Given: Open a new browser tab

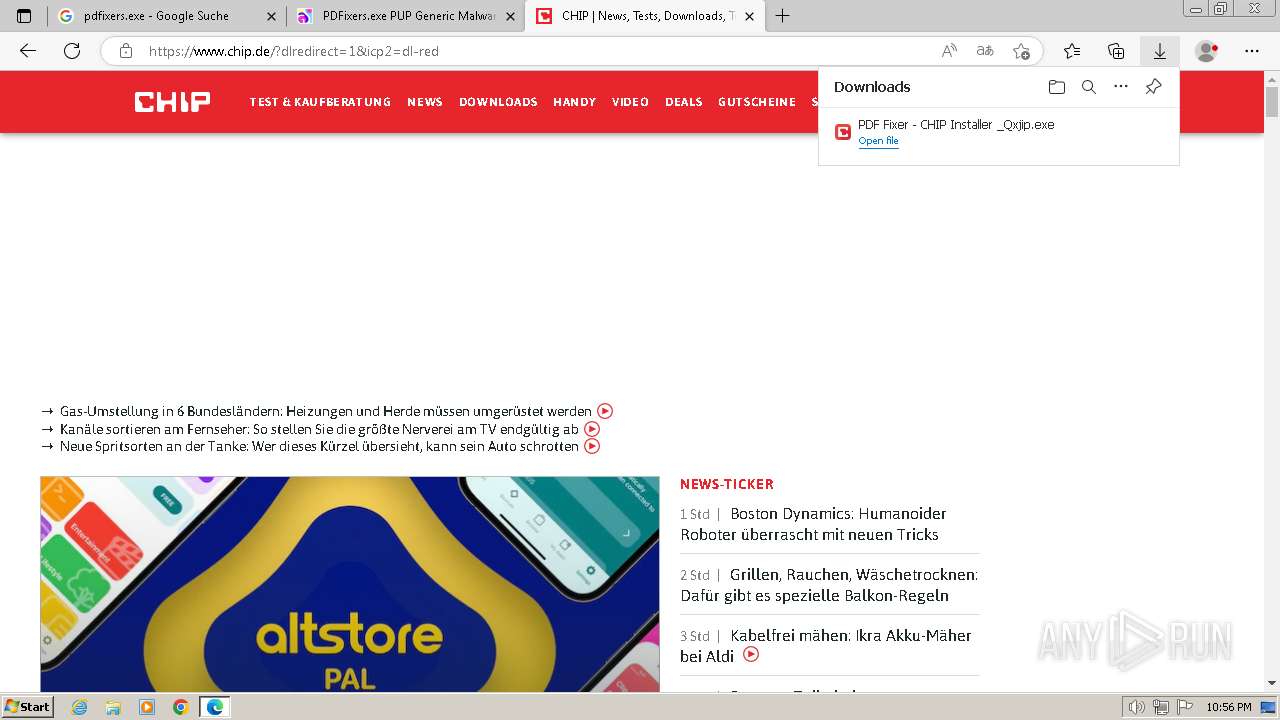Looking at the screenshot, I should (x=783, y=16).
